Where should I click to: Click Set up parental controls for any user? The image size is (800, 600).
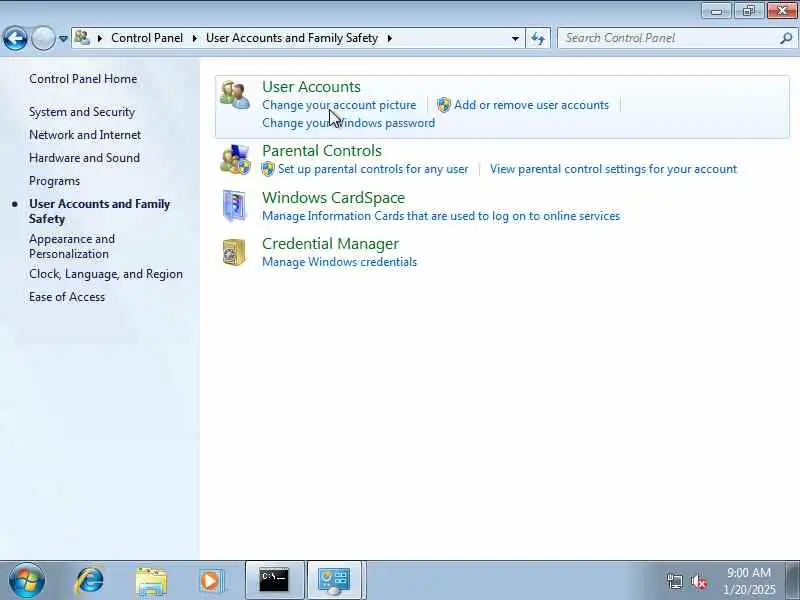pyautogui.click(x=373, y=169)
